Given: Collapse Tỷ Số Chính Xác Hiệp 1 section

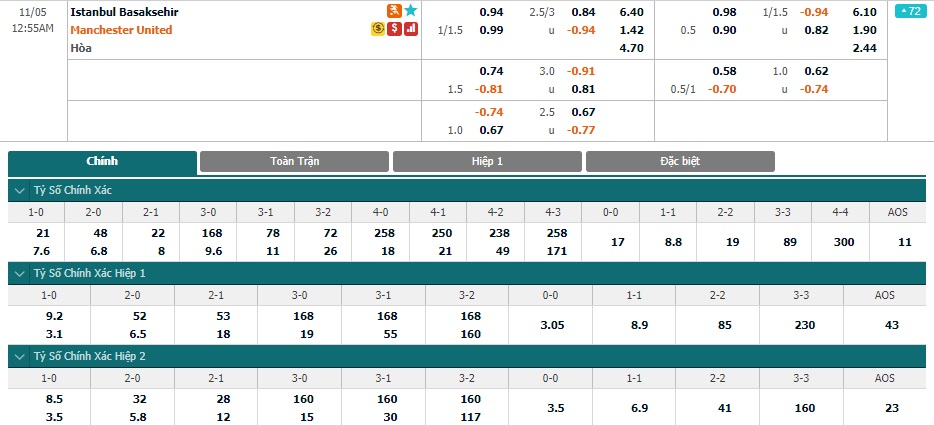Looking at the screenshot, I should [x=21, y=274].
